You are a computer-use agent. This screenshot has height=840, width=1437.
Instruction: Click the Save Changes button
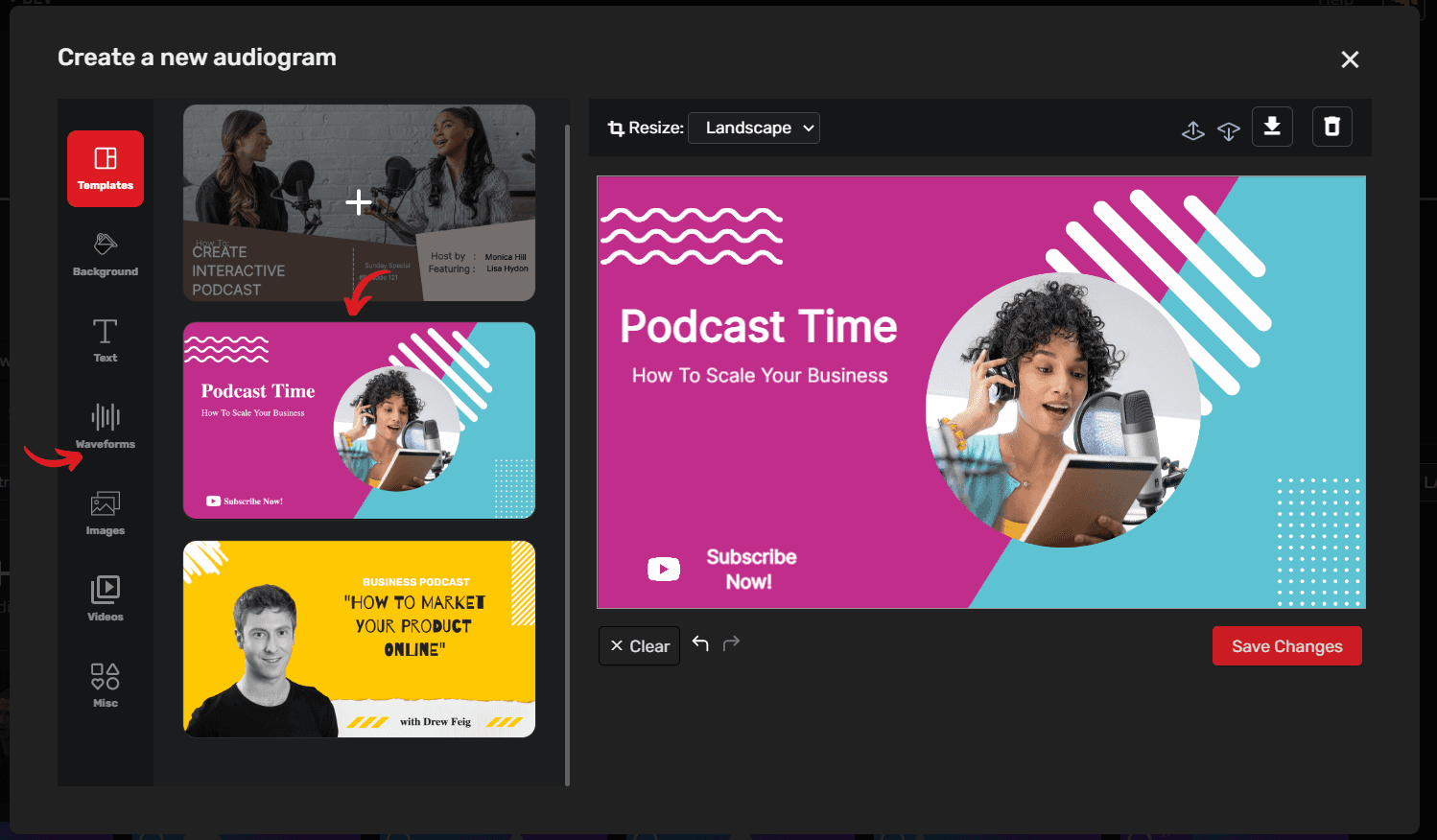click(1286, 645)
